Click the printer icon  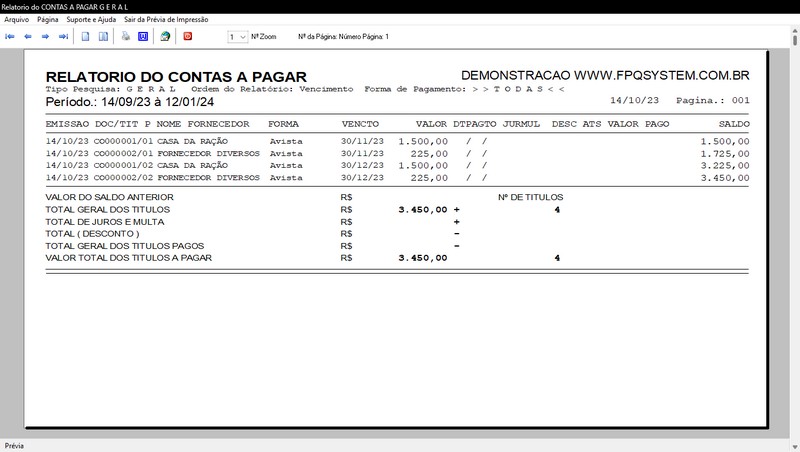(x=126, y=36)
